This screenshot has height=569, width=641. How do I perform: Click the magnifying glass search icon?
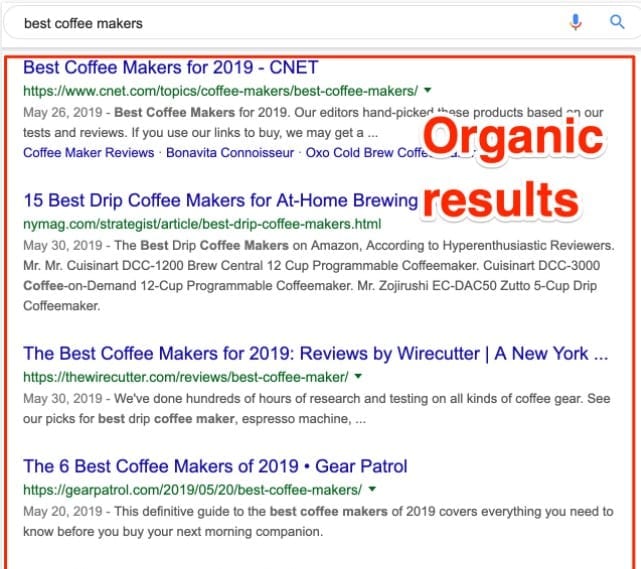click(617, 22)
